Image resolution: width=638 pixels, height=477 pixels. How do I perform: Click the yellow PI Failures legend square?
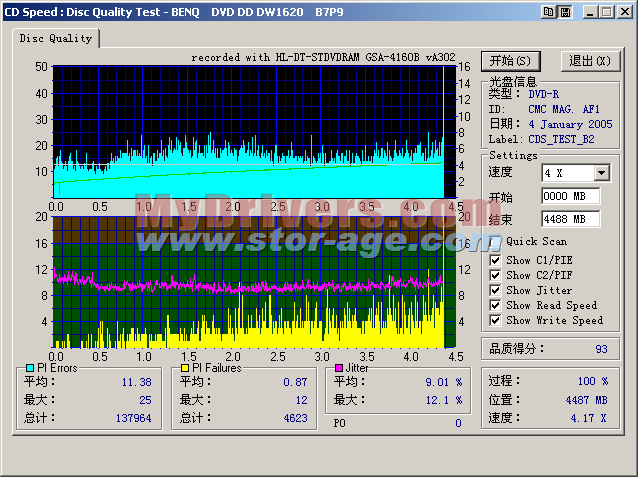185,368
